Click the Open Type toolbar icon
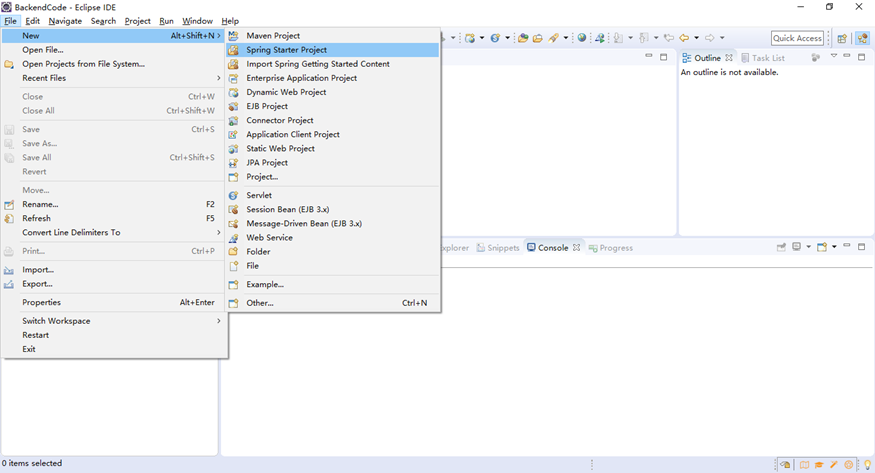 [x=523, y=38]
